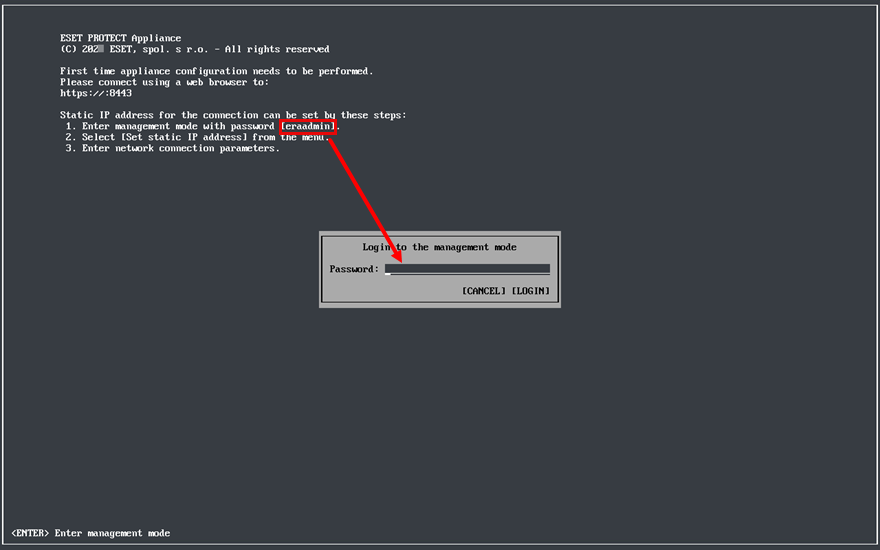Click the Password input field
The image size is (880, 550).
point(467,269)
